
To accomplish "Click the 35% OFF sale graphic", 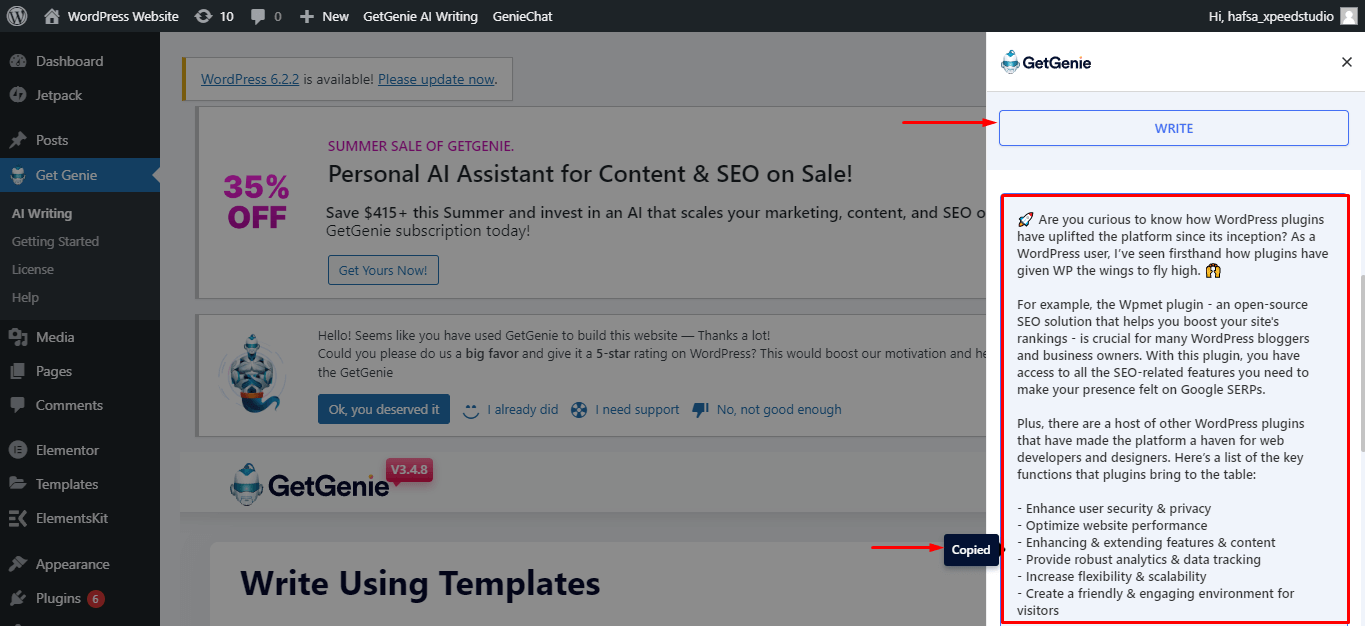I will coord(257,202).
